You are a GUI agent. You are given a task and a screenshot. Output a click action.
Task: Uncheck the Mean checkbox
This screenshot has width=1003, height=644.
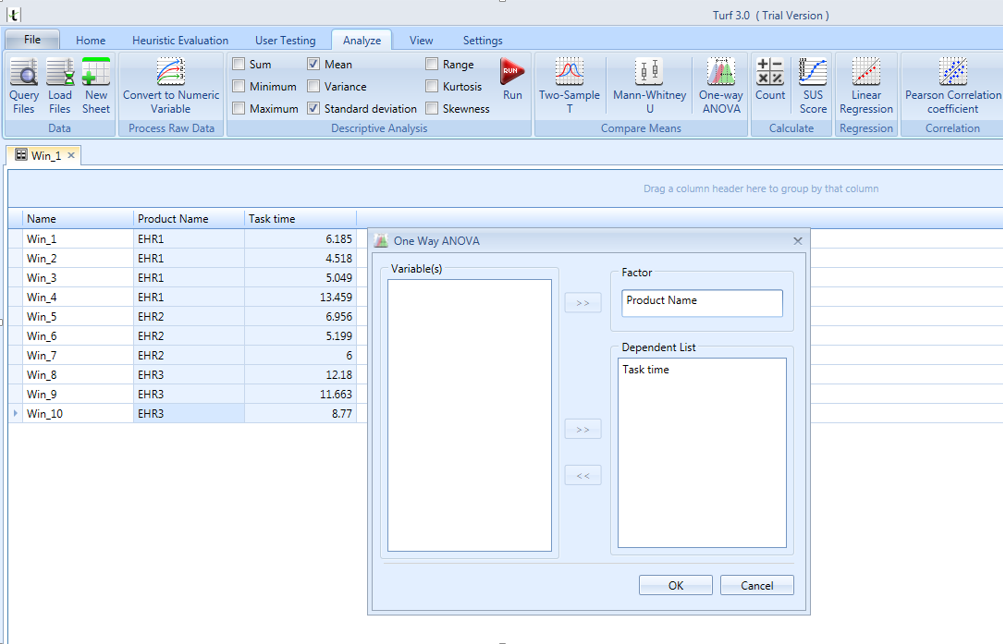[314, 65]
